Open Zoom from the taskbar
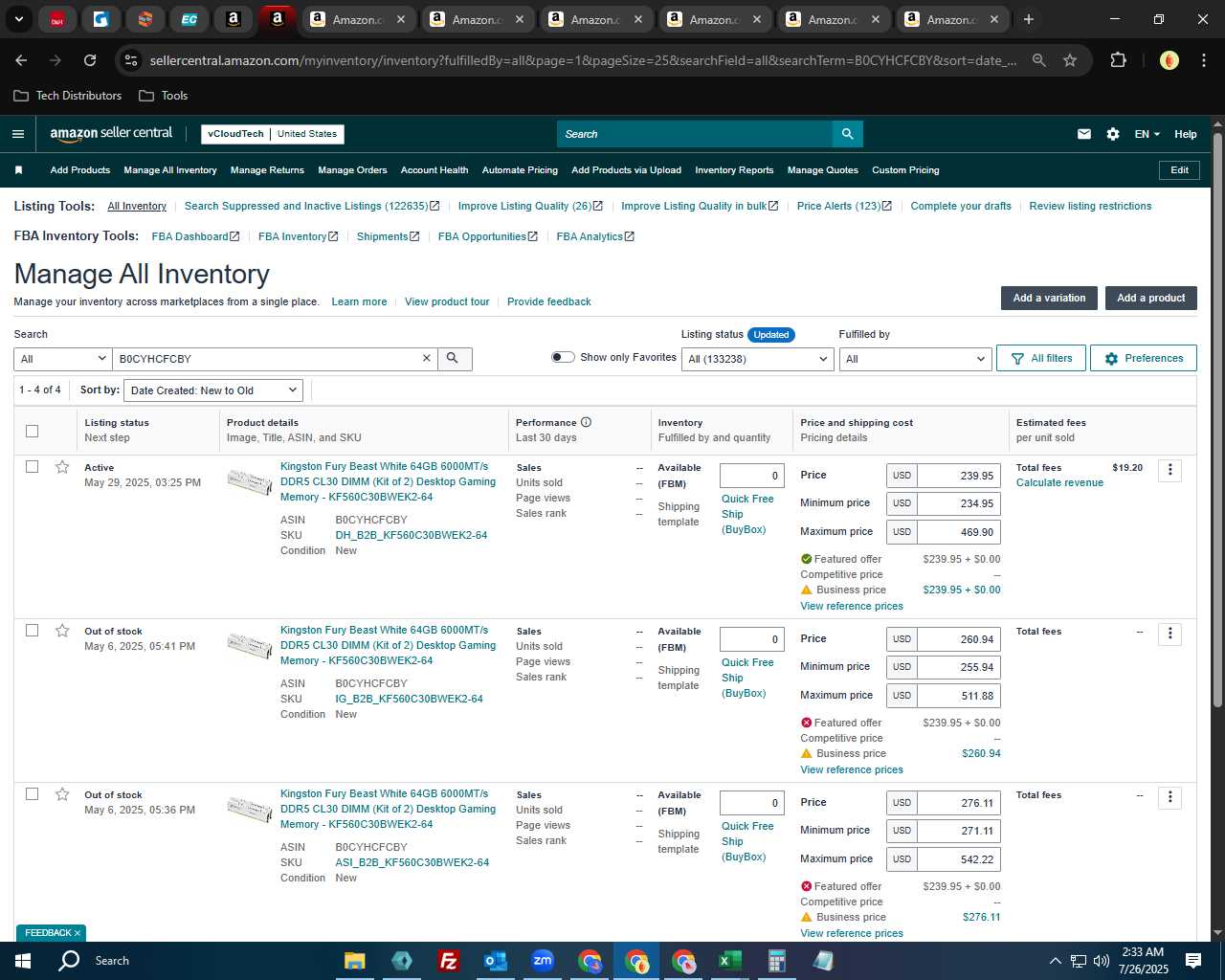1225x980 pixels. (x=543, y=961)
